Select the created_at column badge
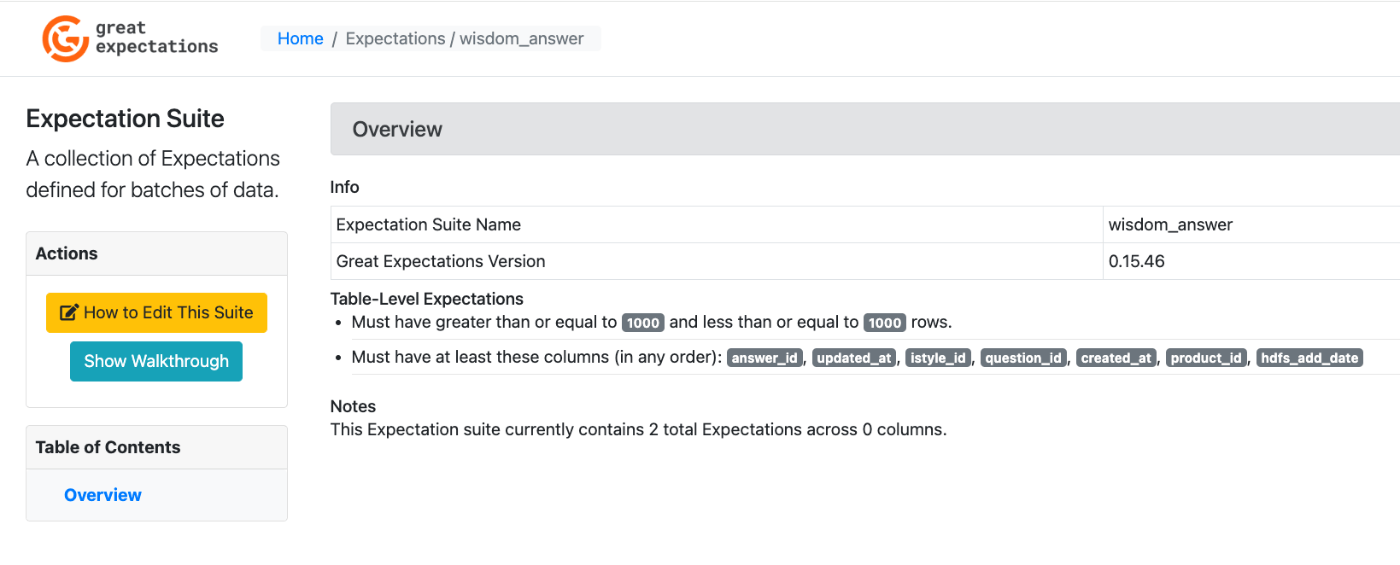The image size is (1400, 565). tap(1117, 358)
